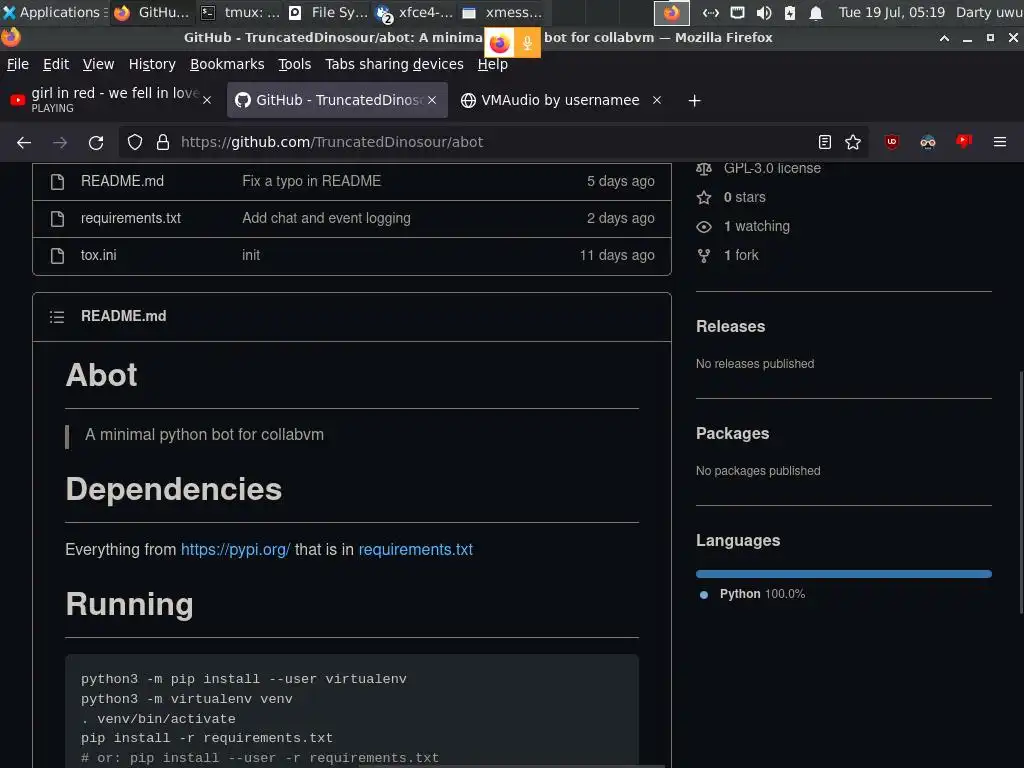
Task: Open the 'init' commit message link
Action: 251,256
